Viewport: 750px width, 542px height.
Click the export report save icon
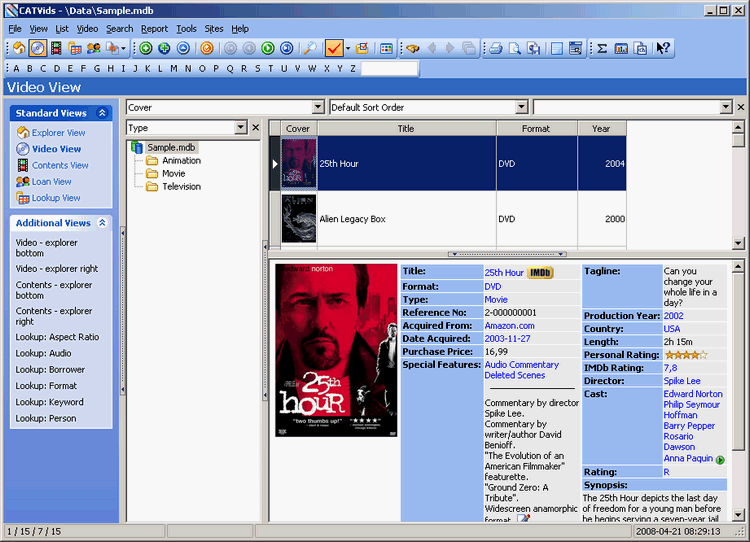pyautogui.click(x=533, y=48)
